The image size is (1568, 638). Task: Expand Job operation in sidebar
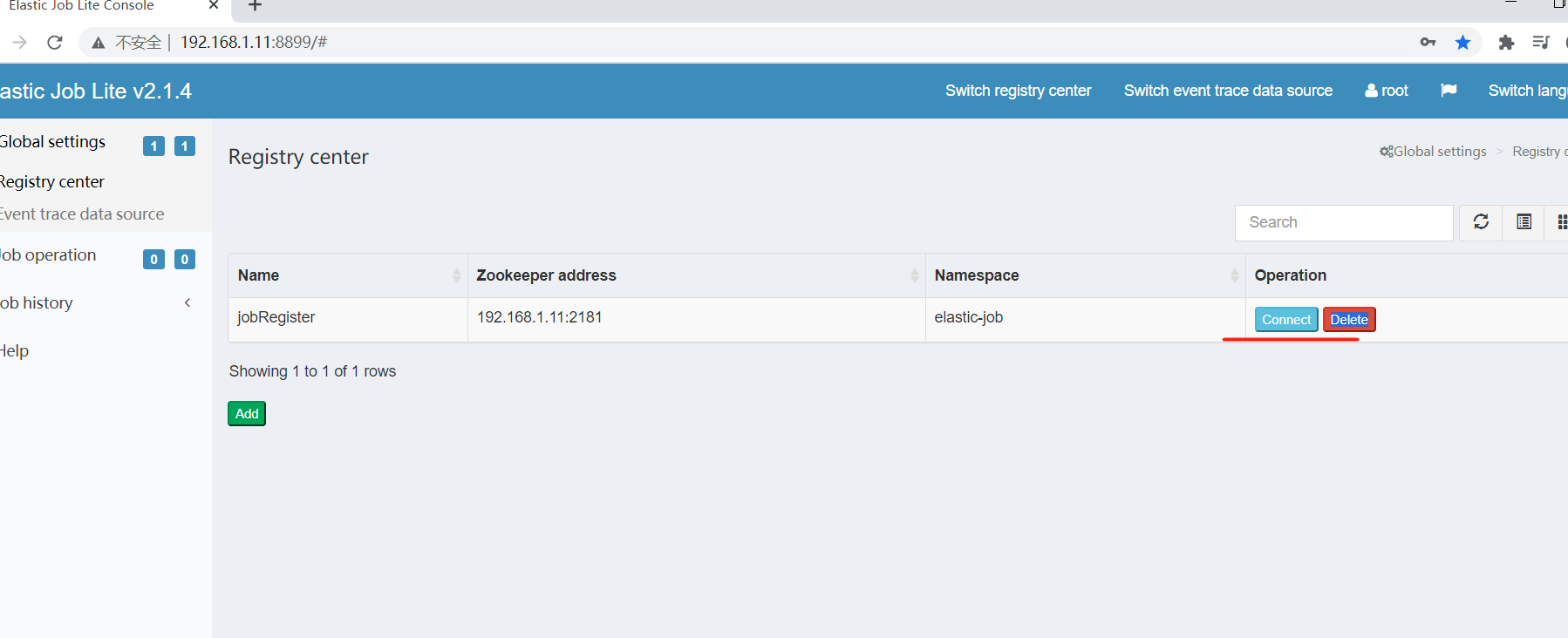(x=48, y=255)
